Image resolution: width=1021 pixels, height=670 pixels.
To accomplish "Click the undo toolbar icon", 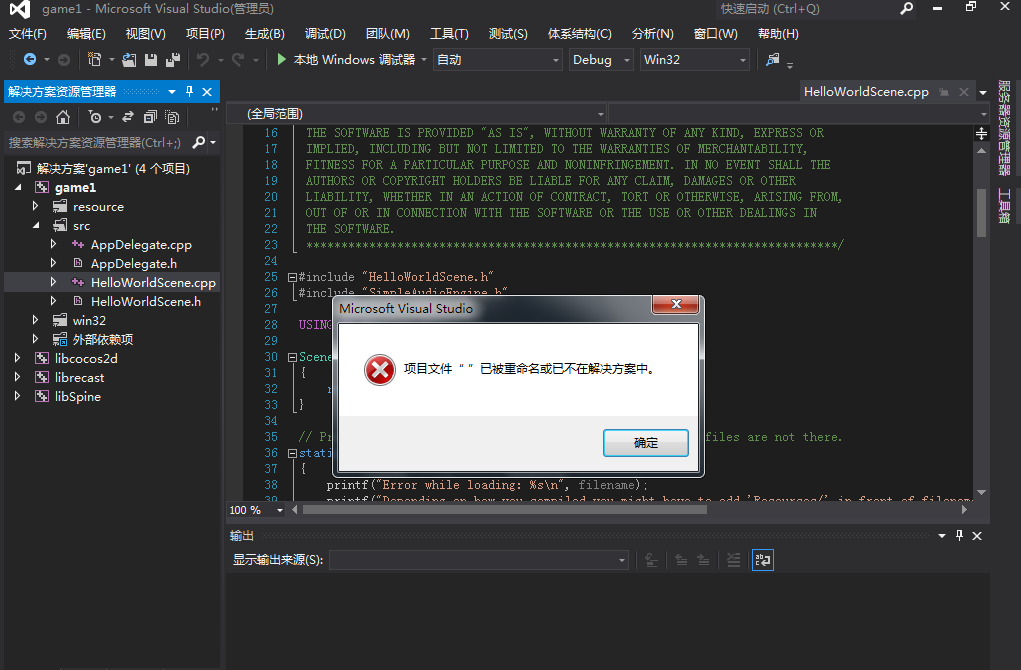I will coord(203,60).
